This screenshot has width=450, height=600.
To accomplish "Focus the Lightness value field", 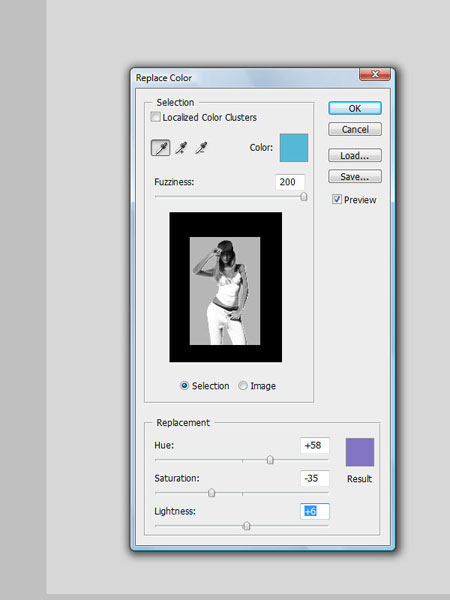I will coord(315,511).
